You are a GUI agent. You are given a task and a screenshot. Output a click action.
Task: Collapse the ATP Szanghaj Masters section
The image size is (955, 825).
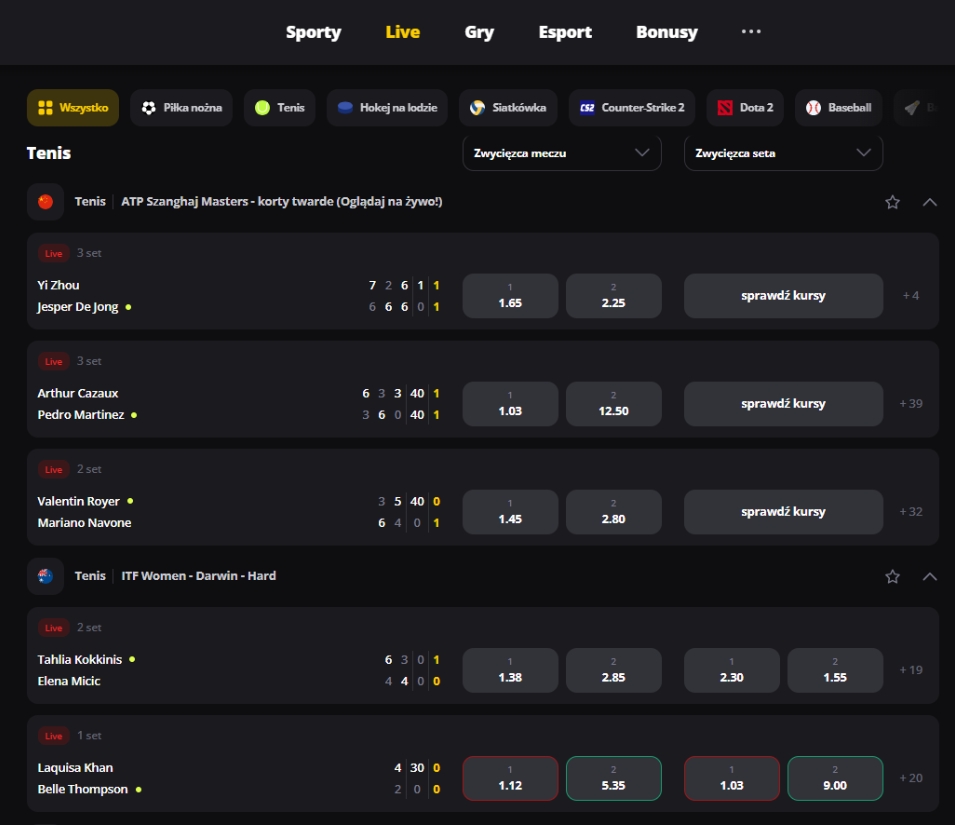(929, 202)
